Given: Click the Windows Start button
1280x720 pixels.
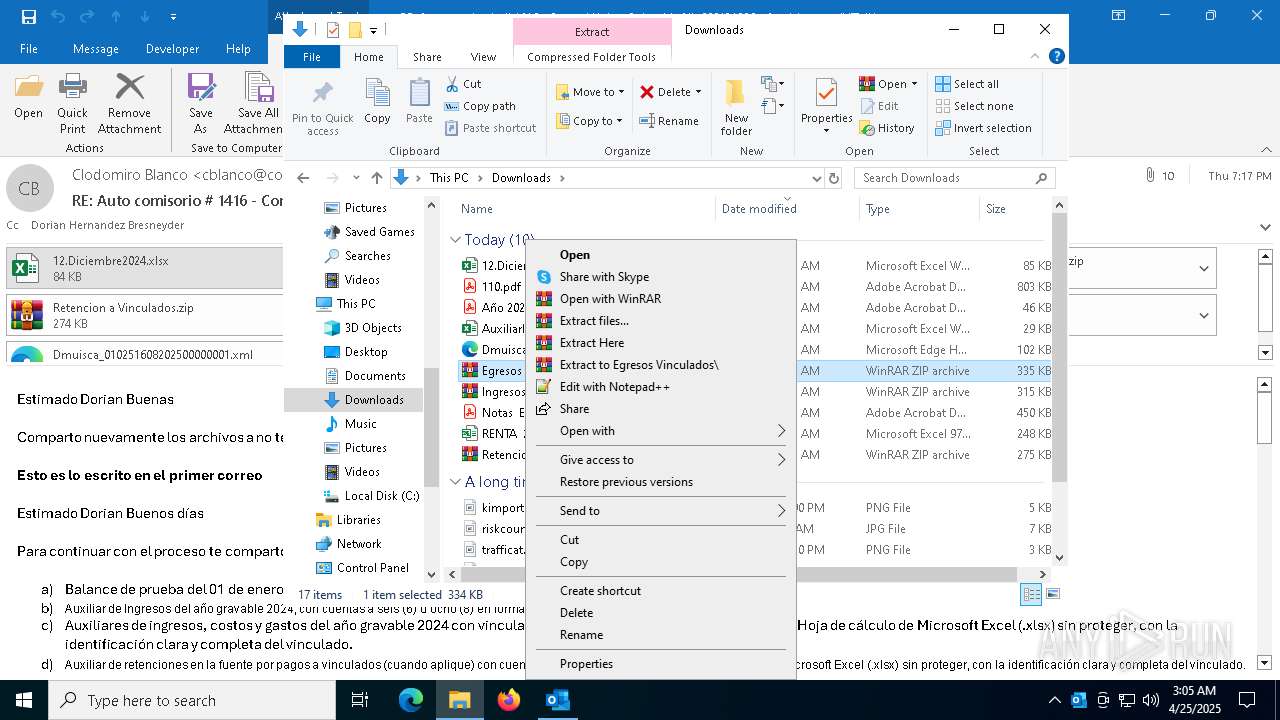Looking at the screenshot, I should pyautogui.click(x=24, y=700).
